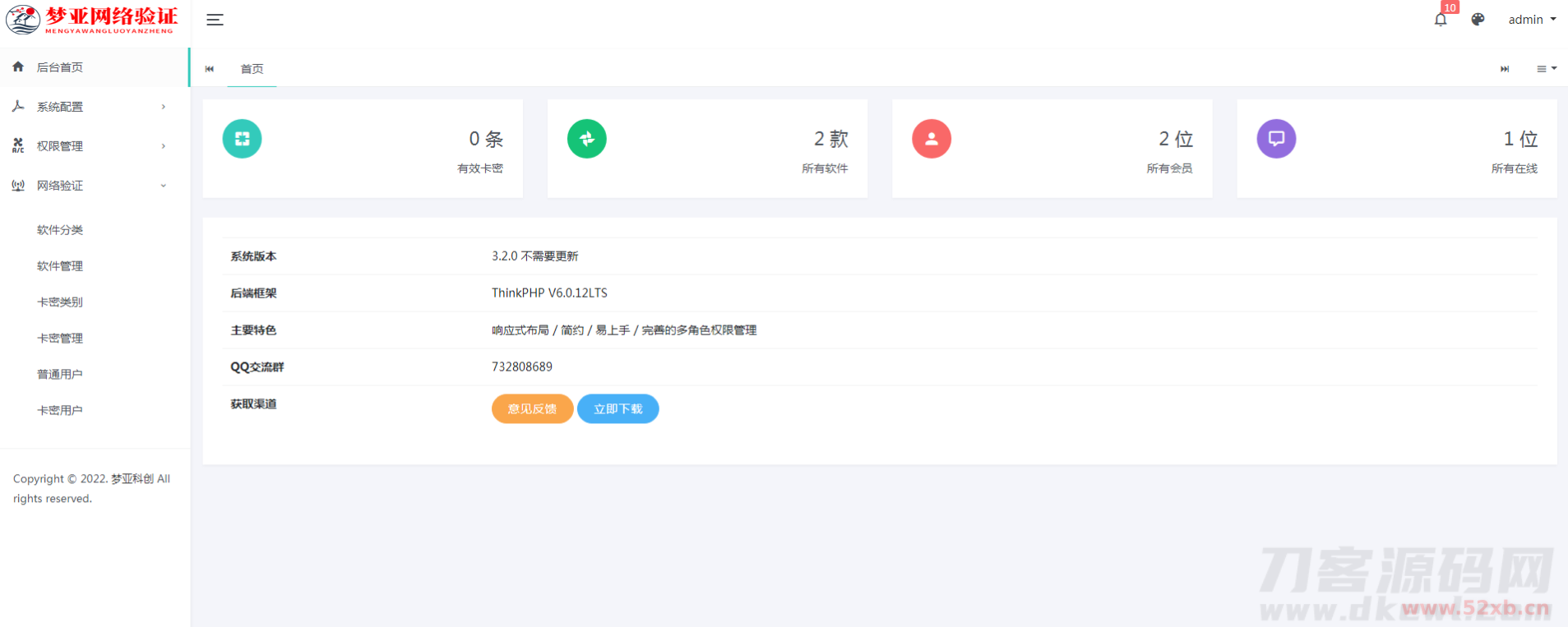This screenshot has width=1568, height=627.
Task: Collapse the 网络验证 sidebar menu
Action: [x=90, y=186]
